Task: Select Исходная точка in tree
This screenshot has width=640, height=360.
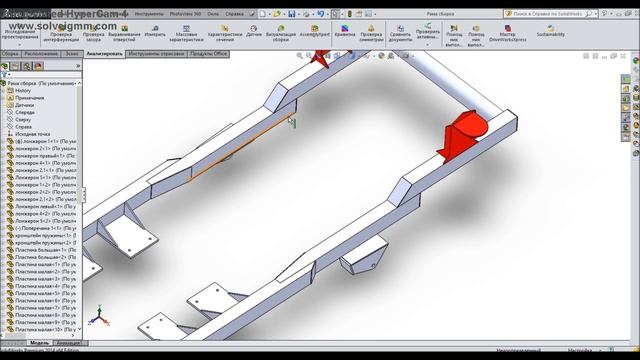Action: [32, 134]
